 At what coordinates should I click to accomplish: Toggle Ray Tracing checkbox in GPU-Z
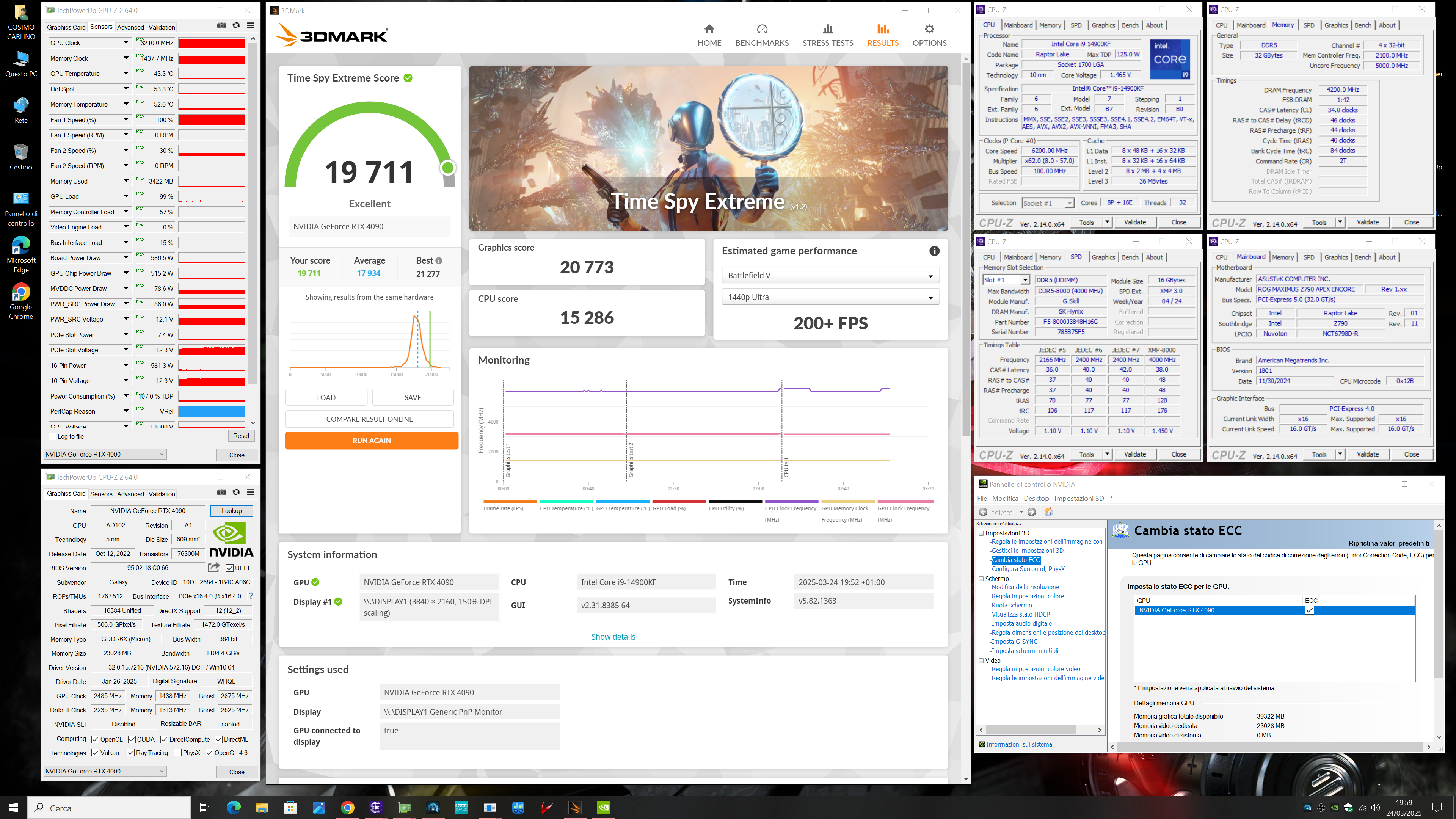(x=130, y=753)
